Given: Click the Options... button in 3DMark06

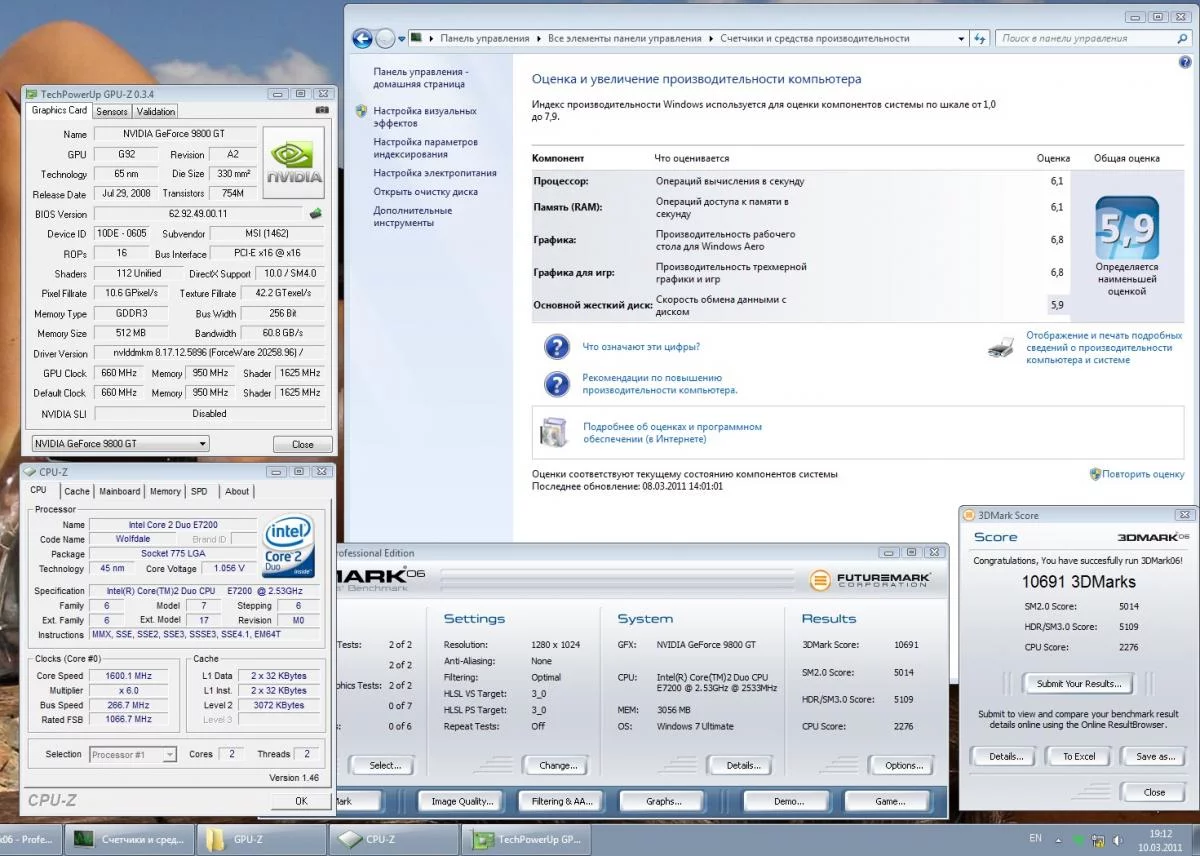Looking at the screenshot, I should click(904, 765).
